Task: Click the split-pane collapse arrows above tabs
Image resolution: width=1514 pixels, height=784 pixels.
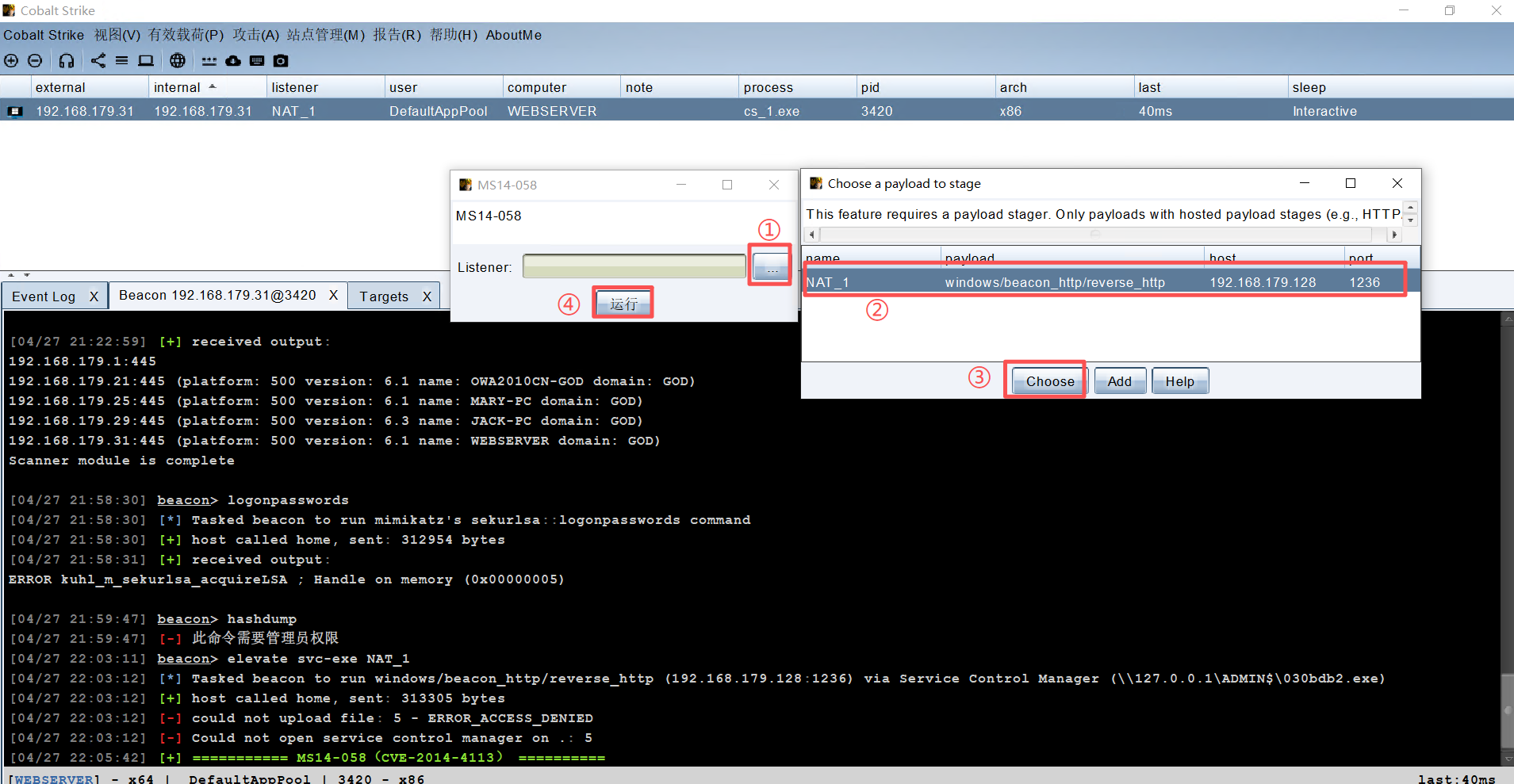Action: point(19,275)
